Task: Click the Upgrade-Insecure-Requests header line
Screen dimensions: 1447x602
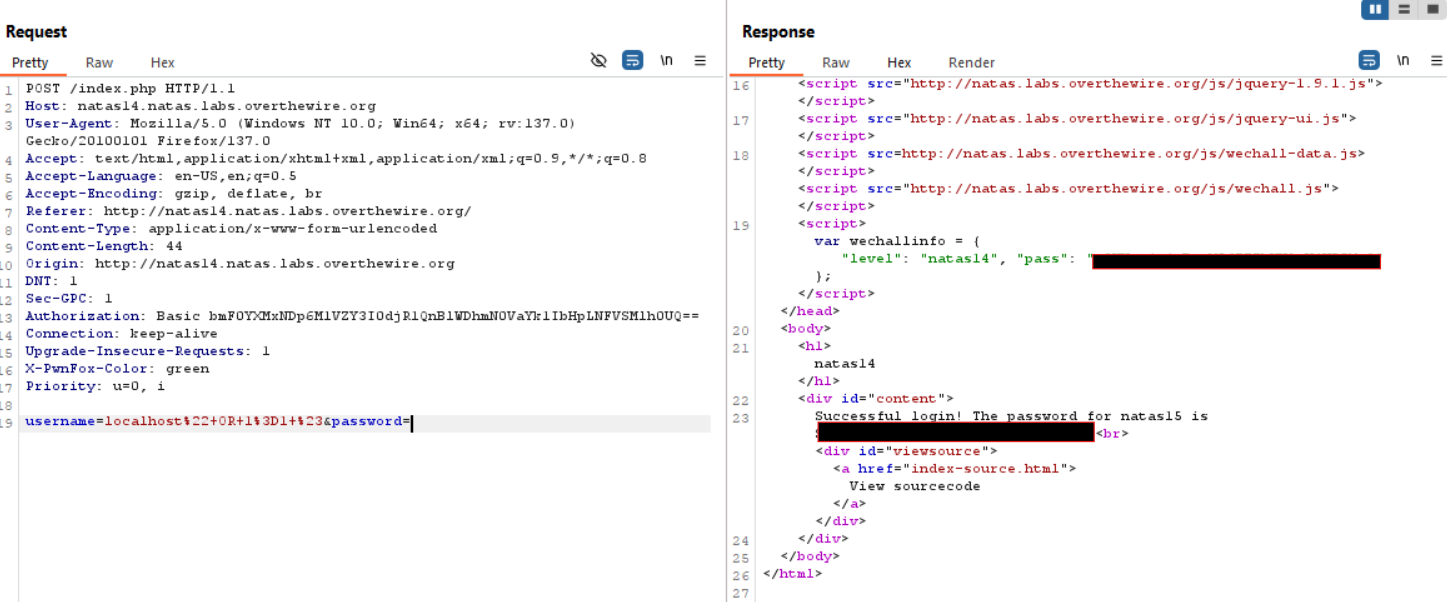Action: tap(148, 351)
